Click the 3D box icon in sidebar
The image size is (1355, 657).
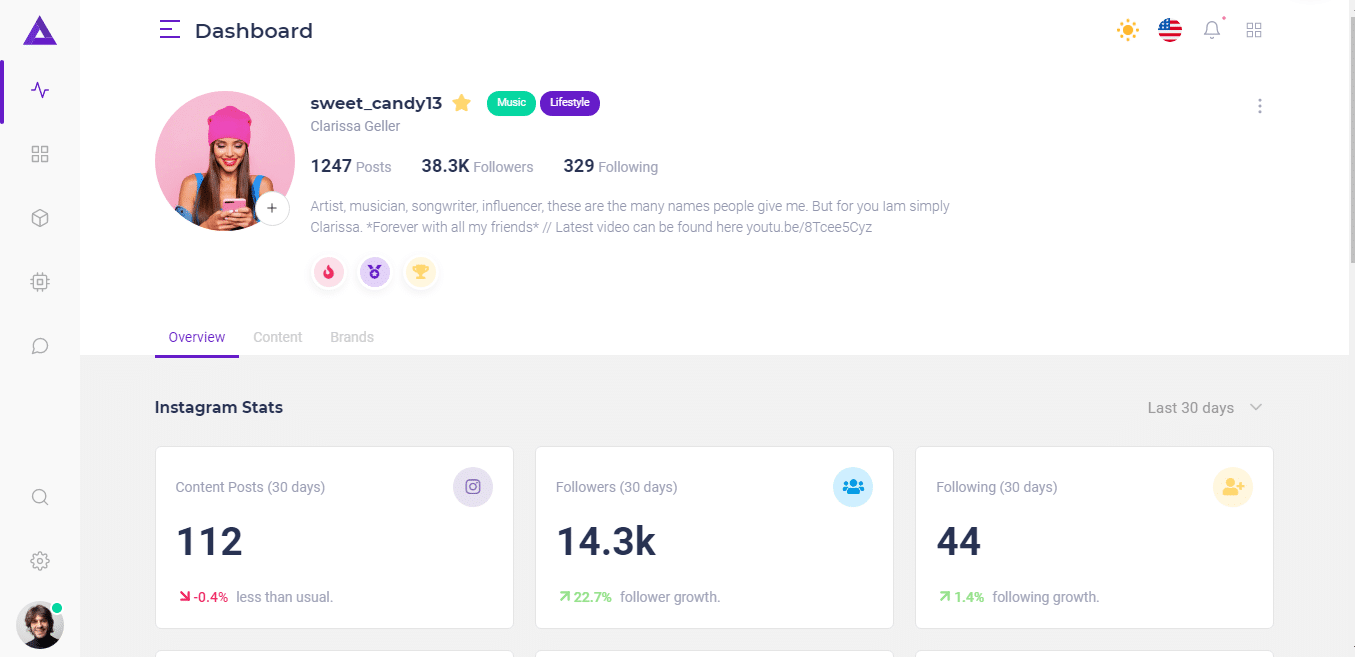coord(39,217)
